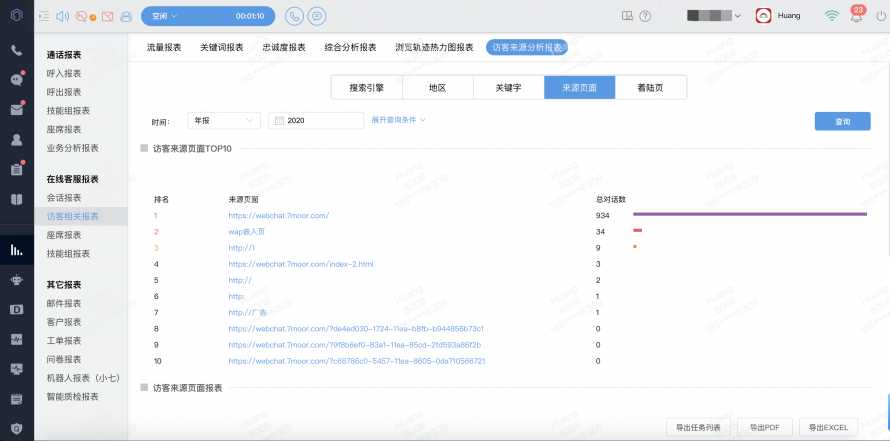
Task: Collapse the side menu with indent icon
Action: point(44,16)
